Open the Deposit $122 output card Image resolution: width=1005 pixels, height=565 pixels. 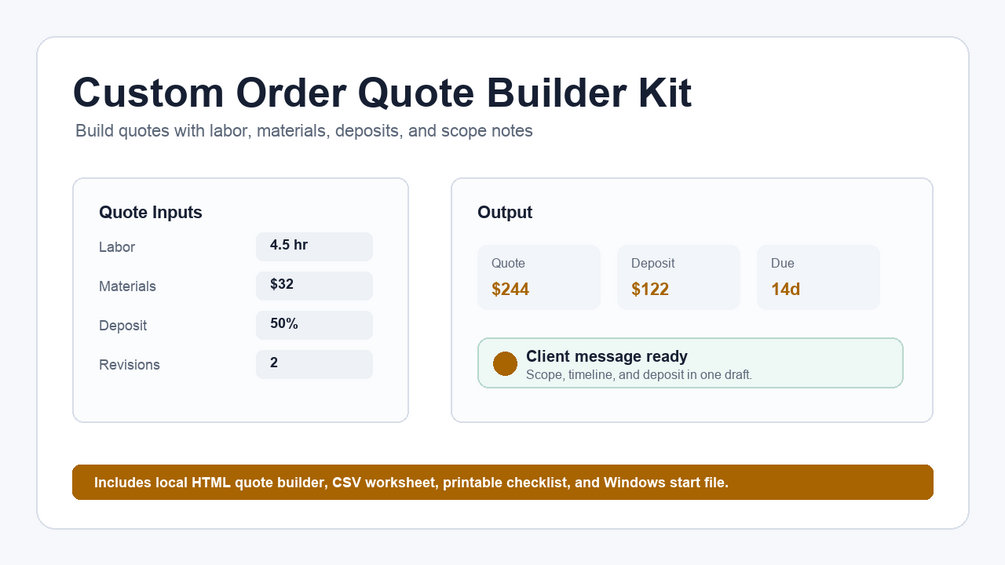click(x=679, y=277)
